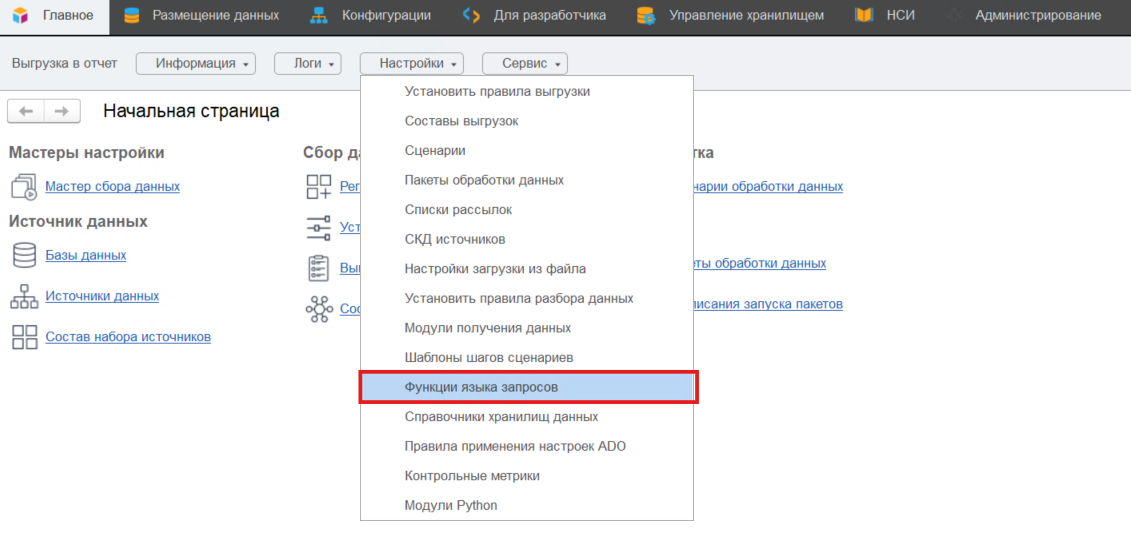This screenshot has width=1131, height=538.
Task: Open the Мастер сбора данных link
Action: [112, 186]
